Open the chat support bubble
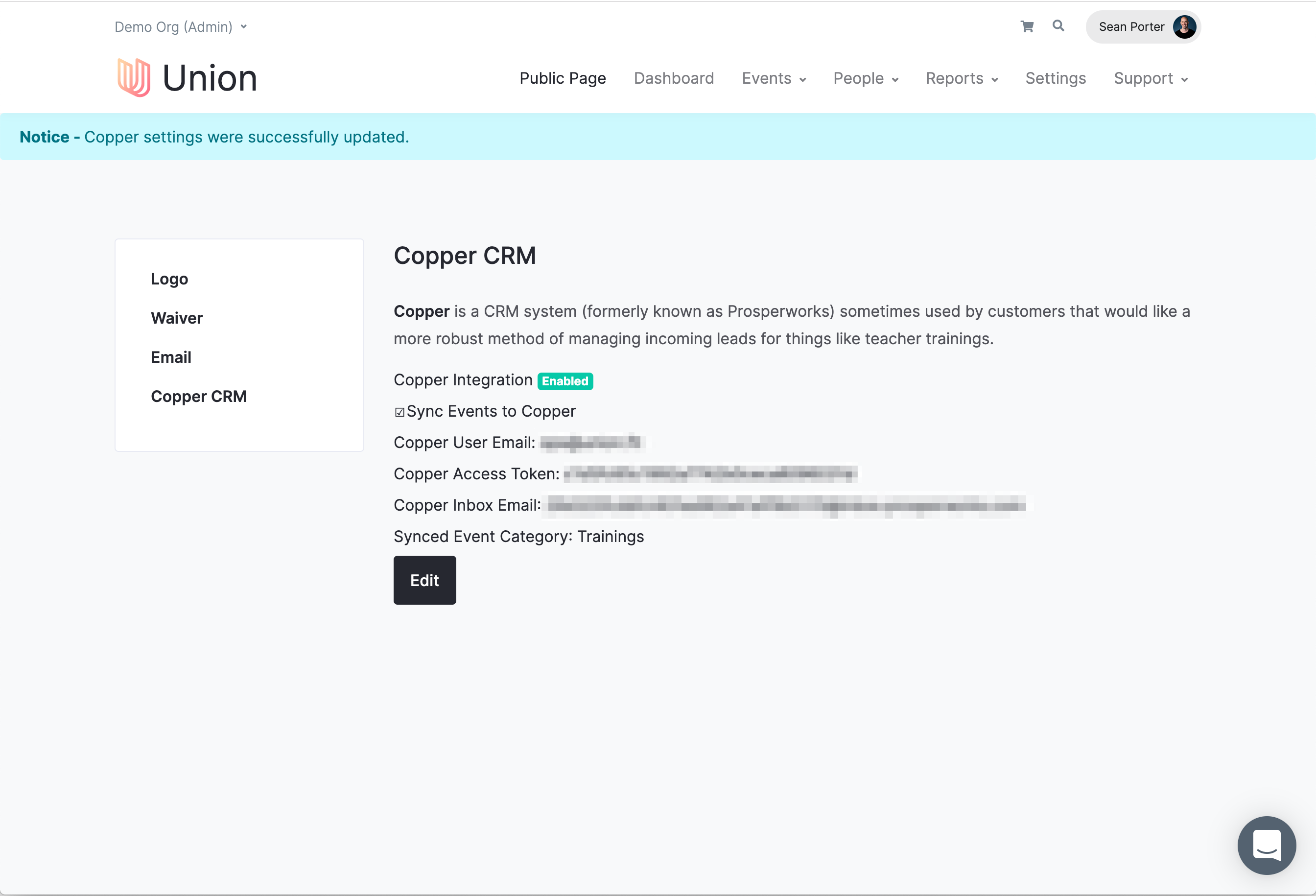Viewport: 1316px width, 896px height. 1266,845
